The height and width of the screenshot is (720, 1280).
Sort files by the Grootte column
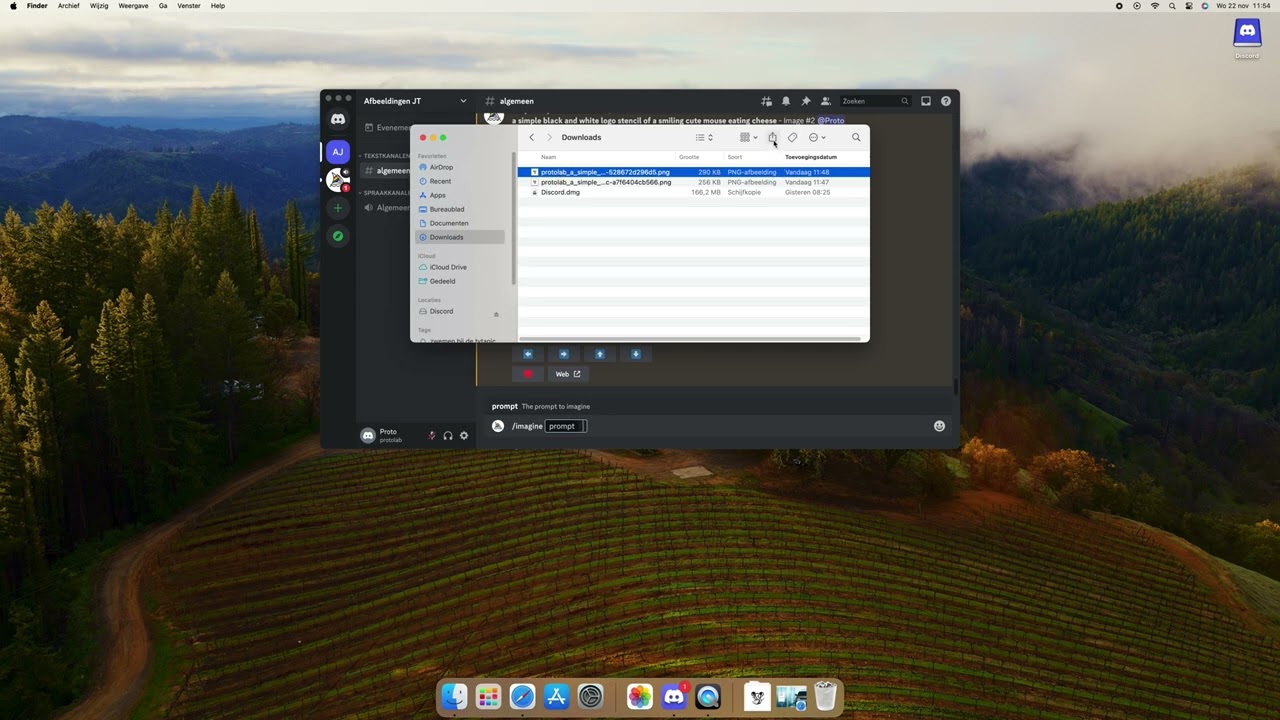689,157
